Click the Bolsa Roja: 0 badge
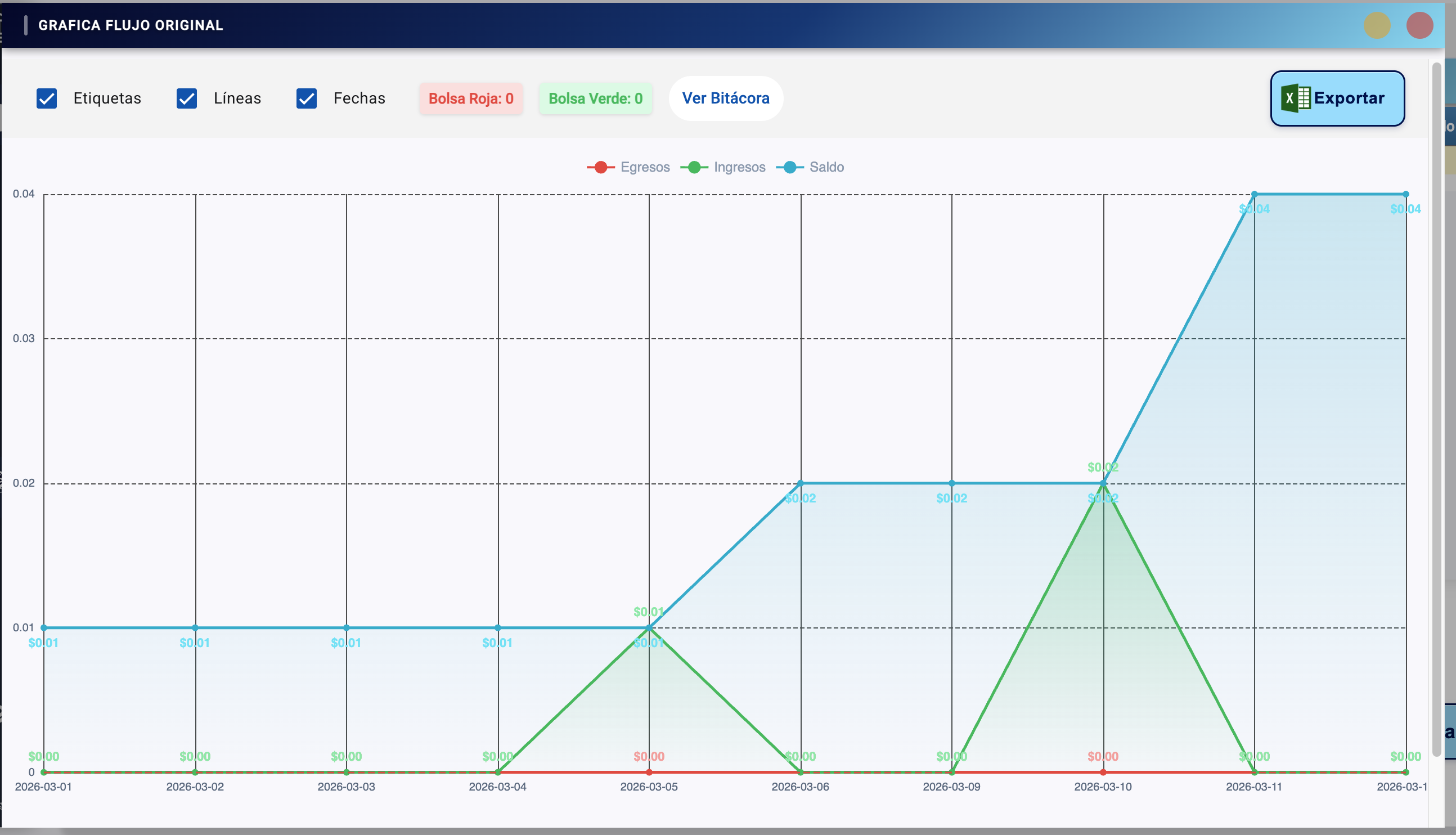1456x835 pixels. point(471,98)
